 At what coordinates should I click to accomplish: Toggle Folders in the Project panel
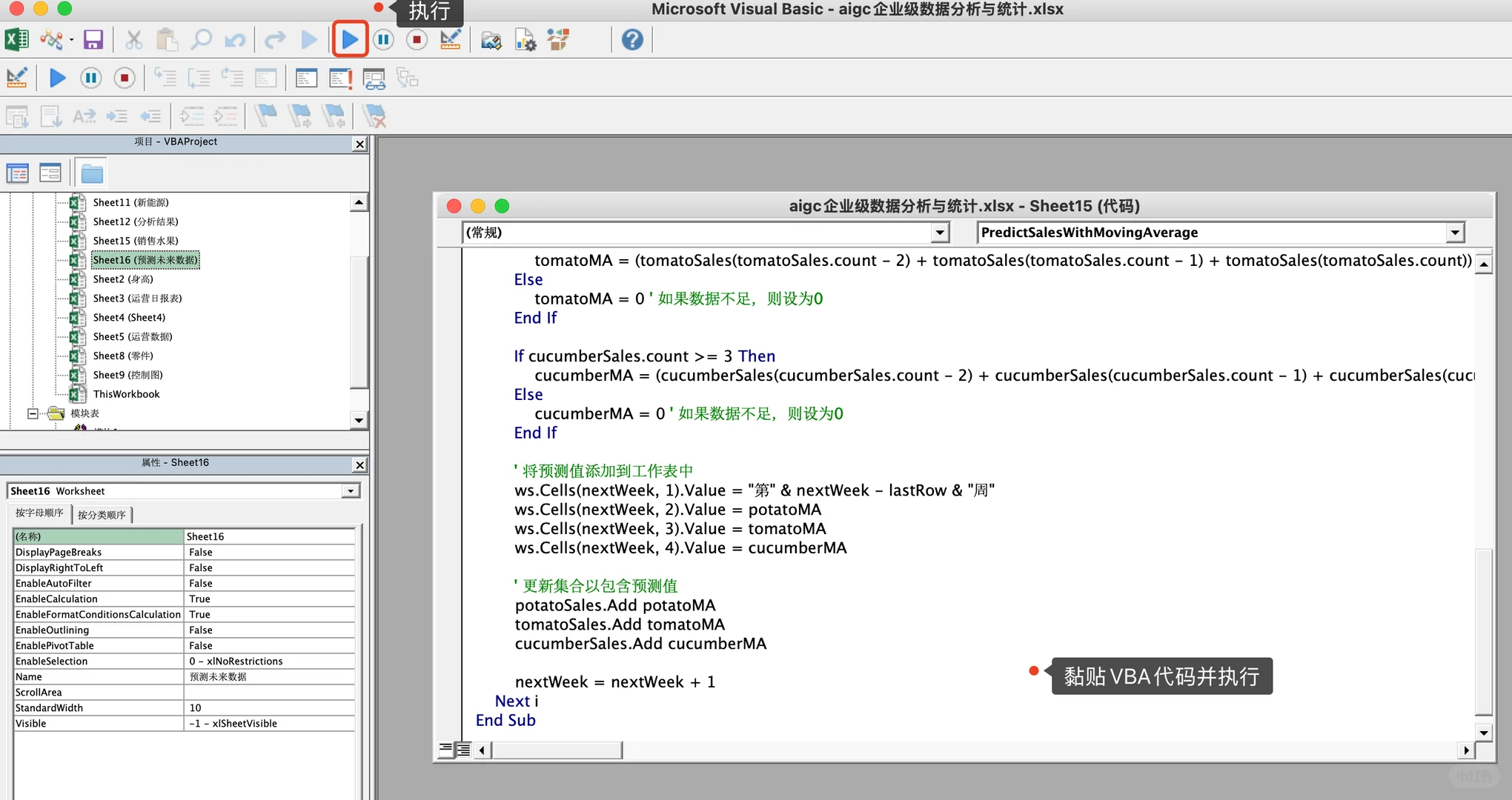pyautogui.click(x=92, y=173)
